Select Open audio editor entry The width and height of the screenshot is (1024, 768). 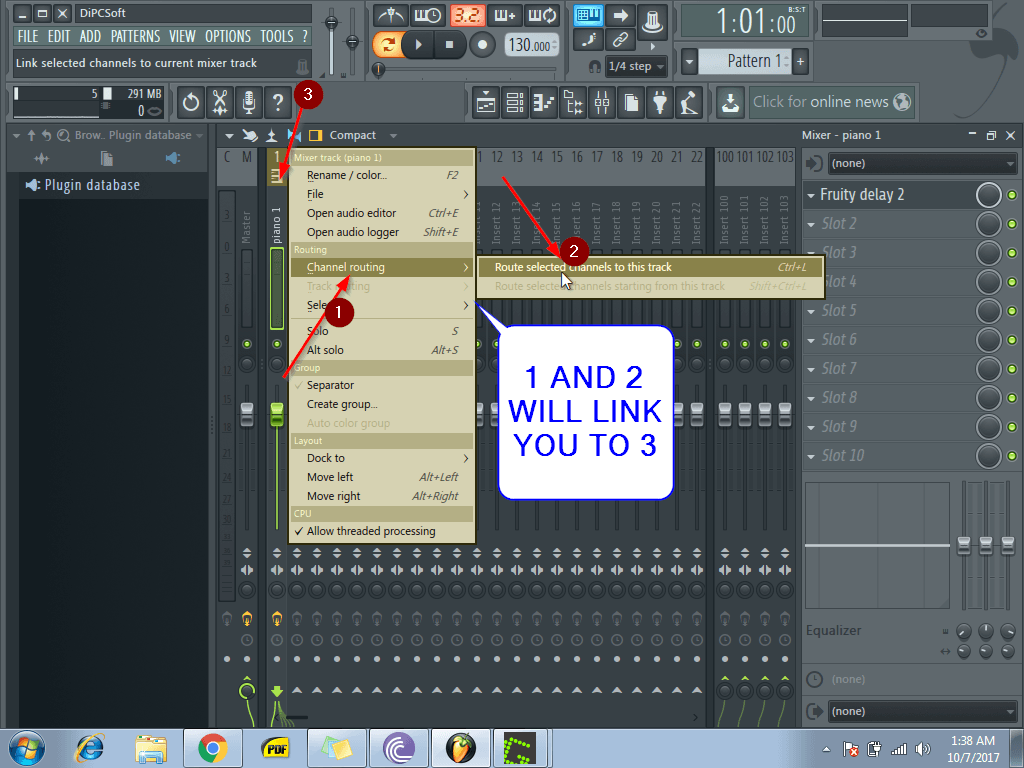pyautogui.click(x=381, y=213)
